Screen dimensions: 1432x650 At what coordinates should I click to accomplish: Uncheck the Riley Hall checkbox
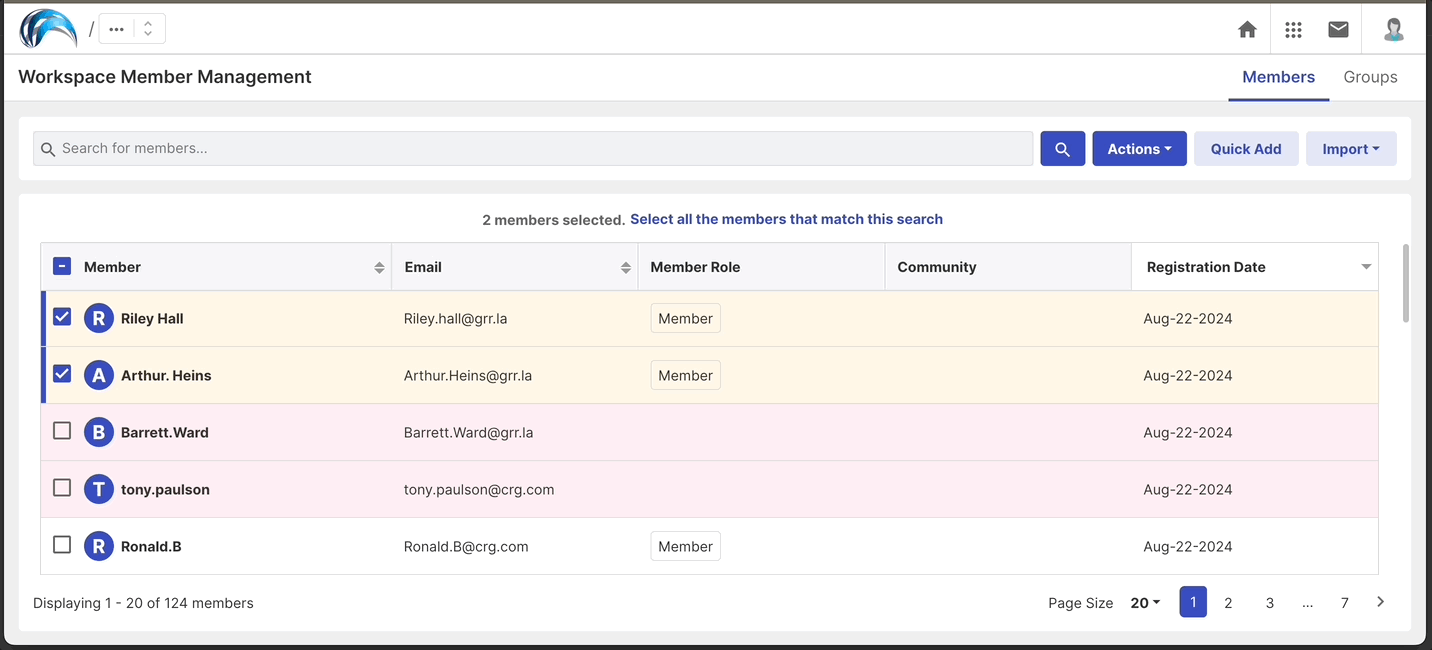coord(62,317)
